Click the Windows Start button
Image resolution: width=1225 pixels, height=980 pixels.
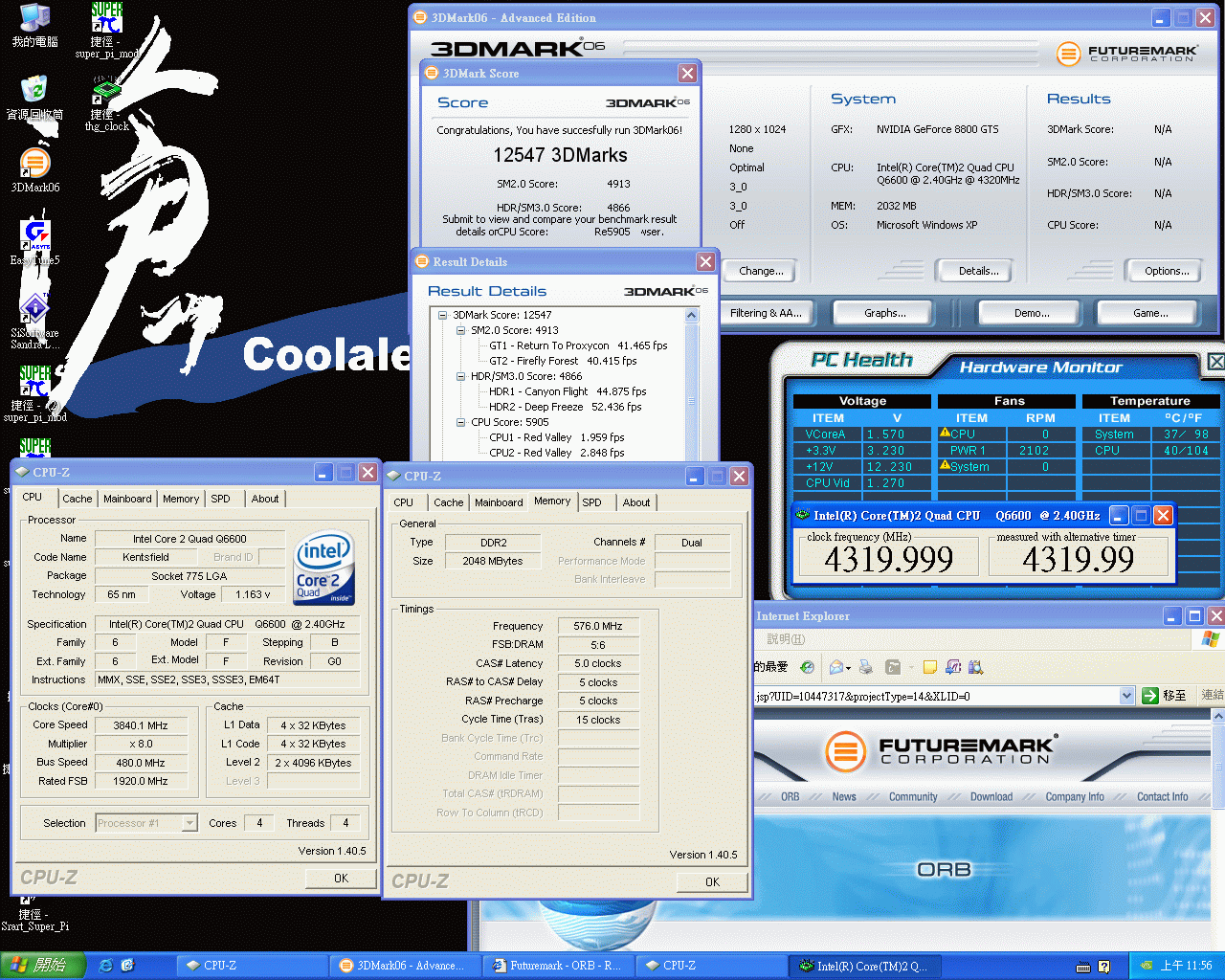click(43, 966)
